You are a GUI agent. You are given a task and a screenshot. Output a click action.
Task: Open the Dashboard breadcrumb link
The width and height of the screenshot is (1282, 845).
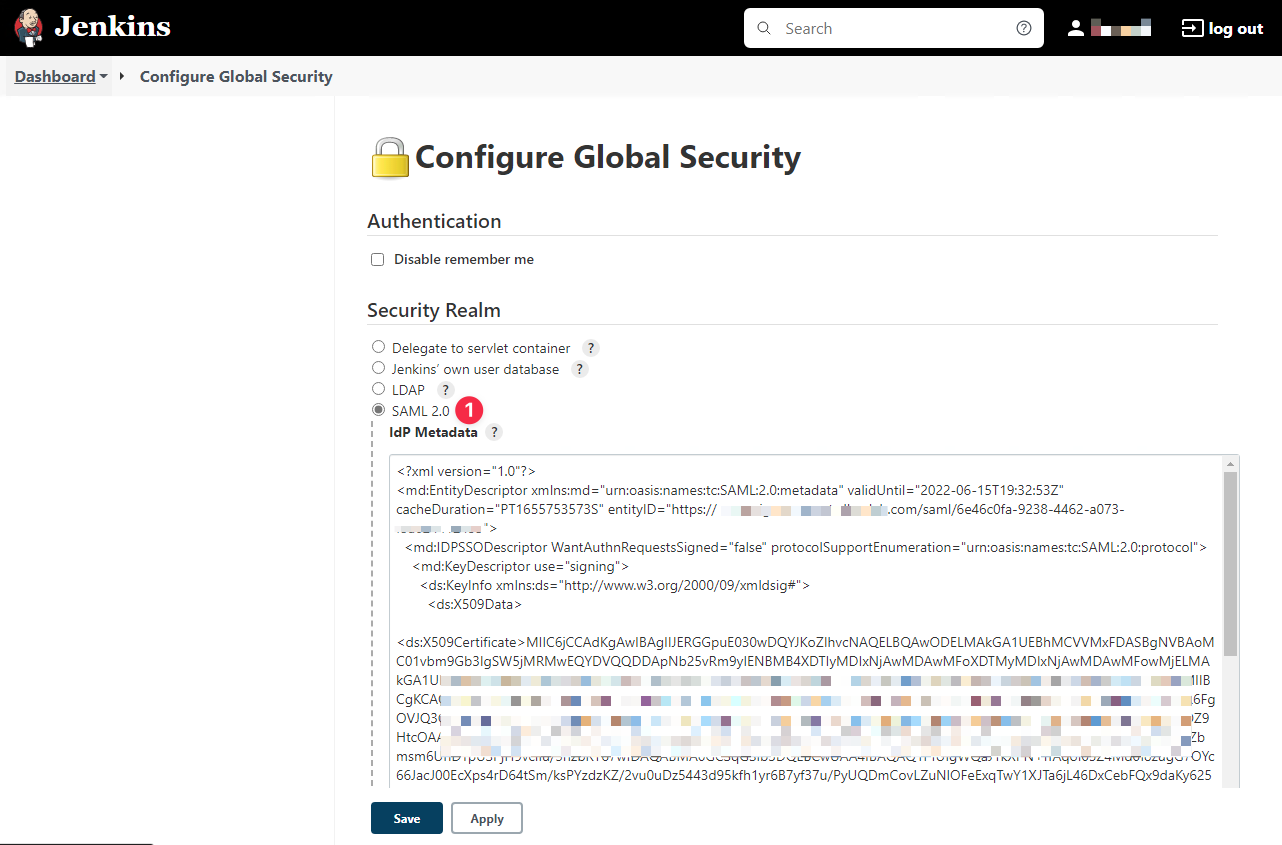coord(55,77)
